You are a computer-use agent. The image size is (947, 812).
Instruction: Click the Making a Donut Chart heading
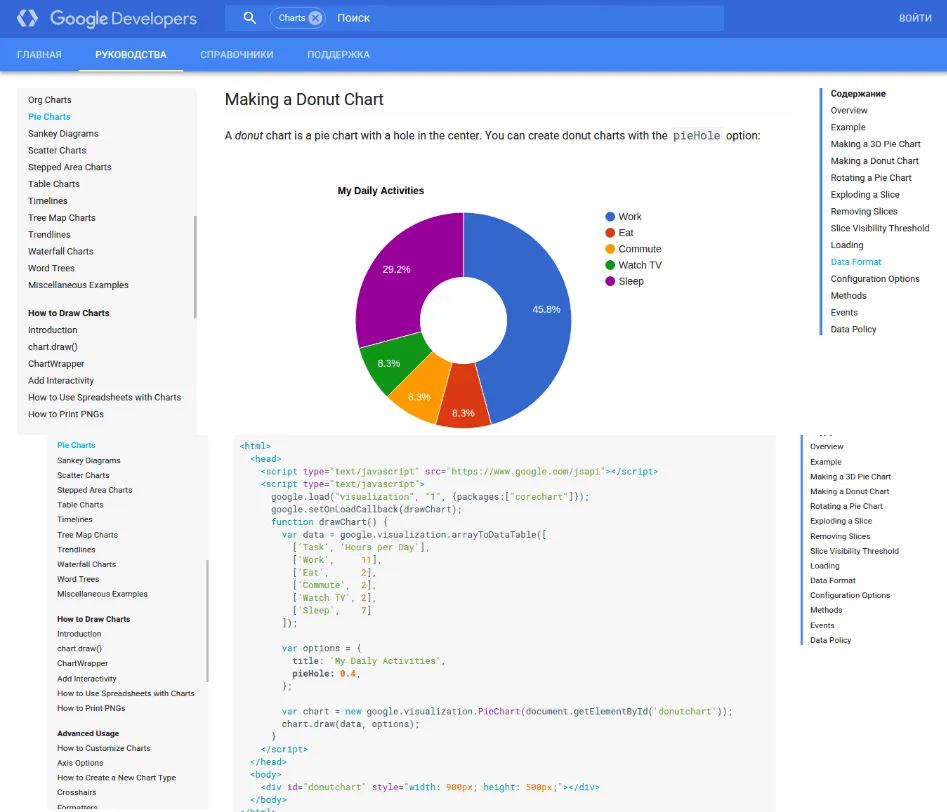click(x=304, y=99)
